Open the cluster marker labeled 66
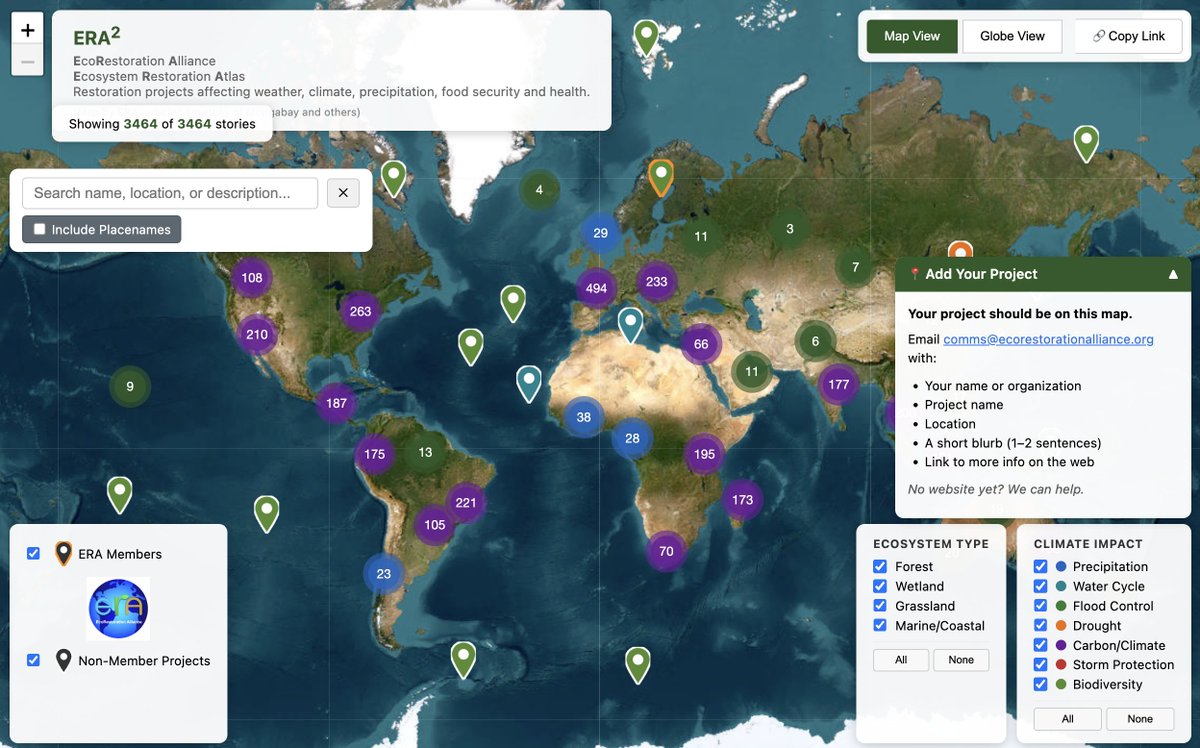 701,345
